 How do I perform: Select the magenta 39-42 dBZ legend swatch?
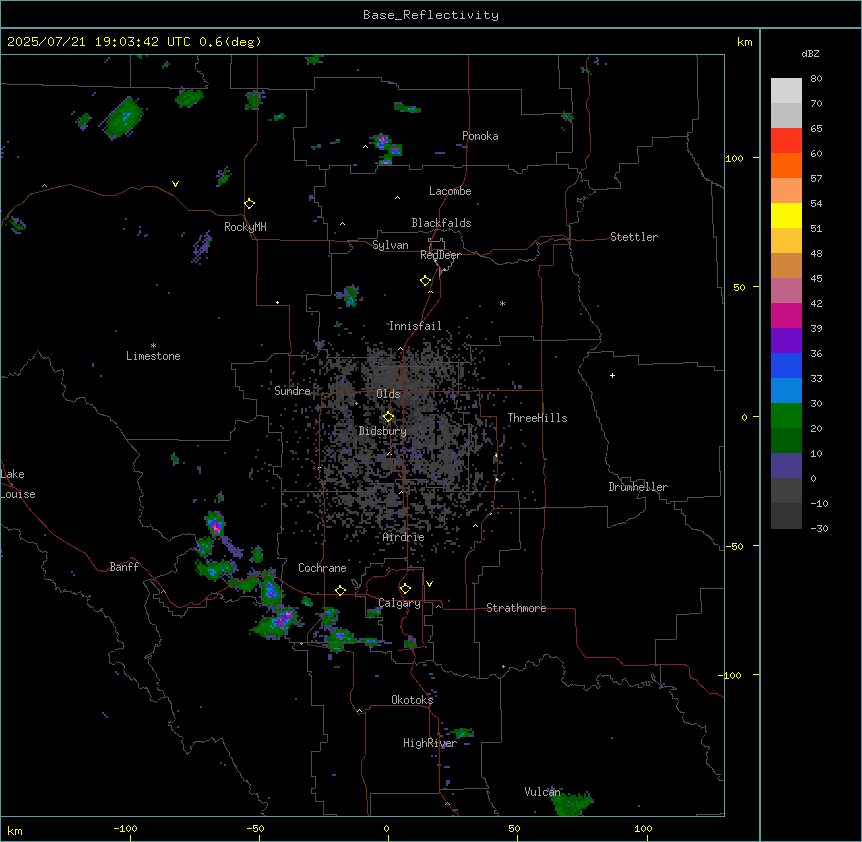(786, 316)
